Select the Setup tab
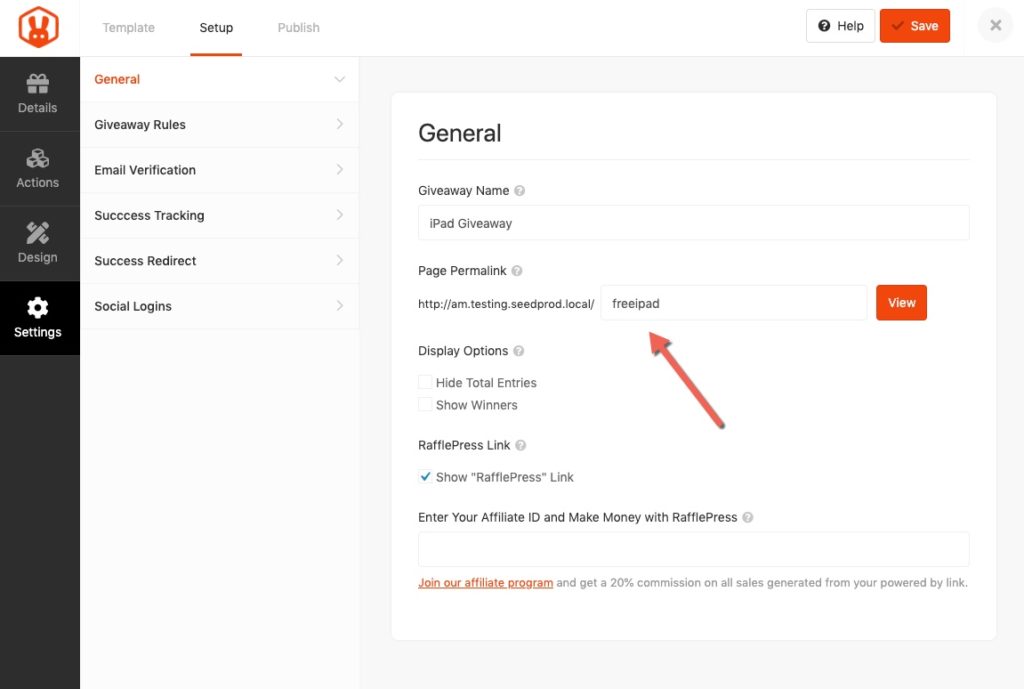Screen dimensions: 1024x689 click(x=216, y=27)
